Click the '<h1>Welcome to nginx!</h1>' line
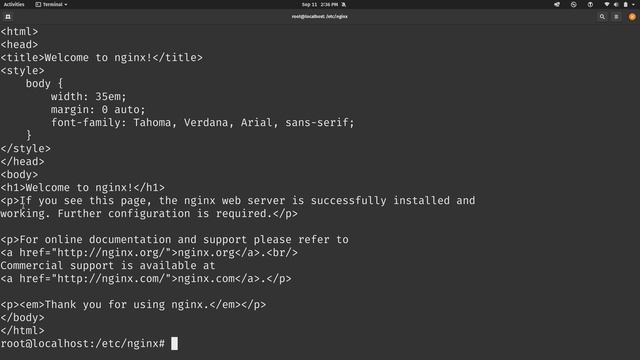 tap(82, 188)
